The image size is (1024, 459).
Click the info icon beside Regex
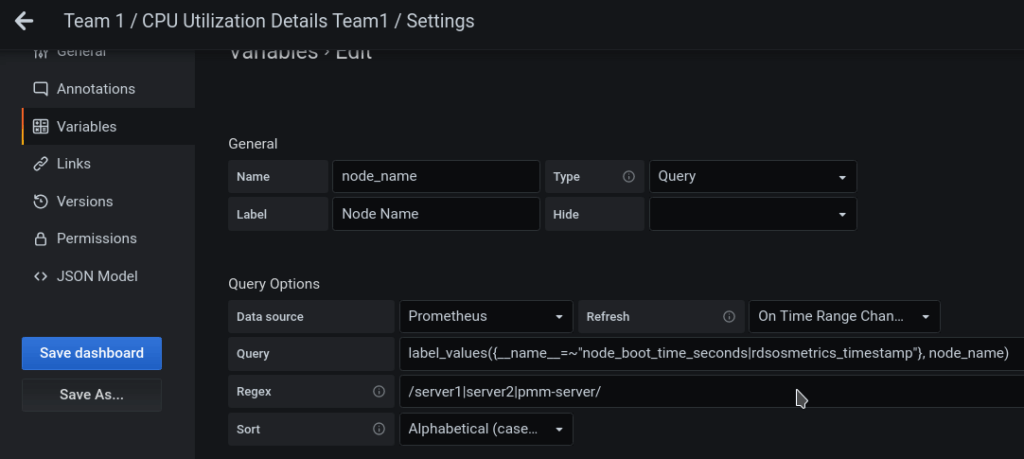(379, 392)
